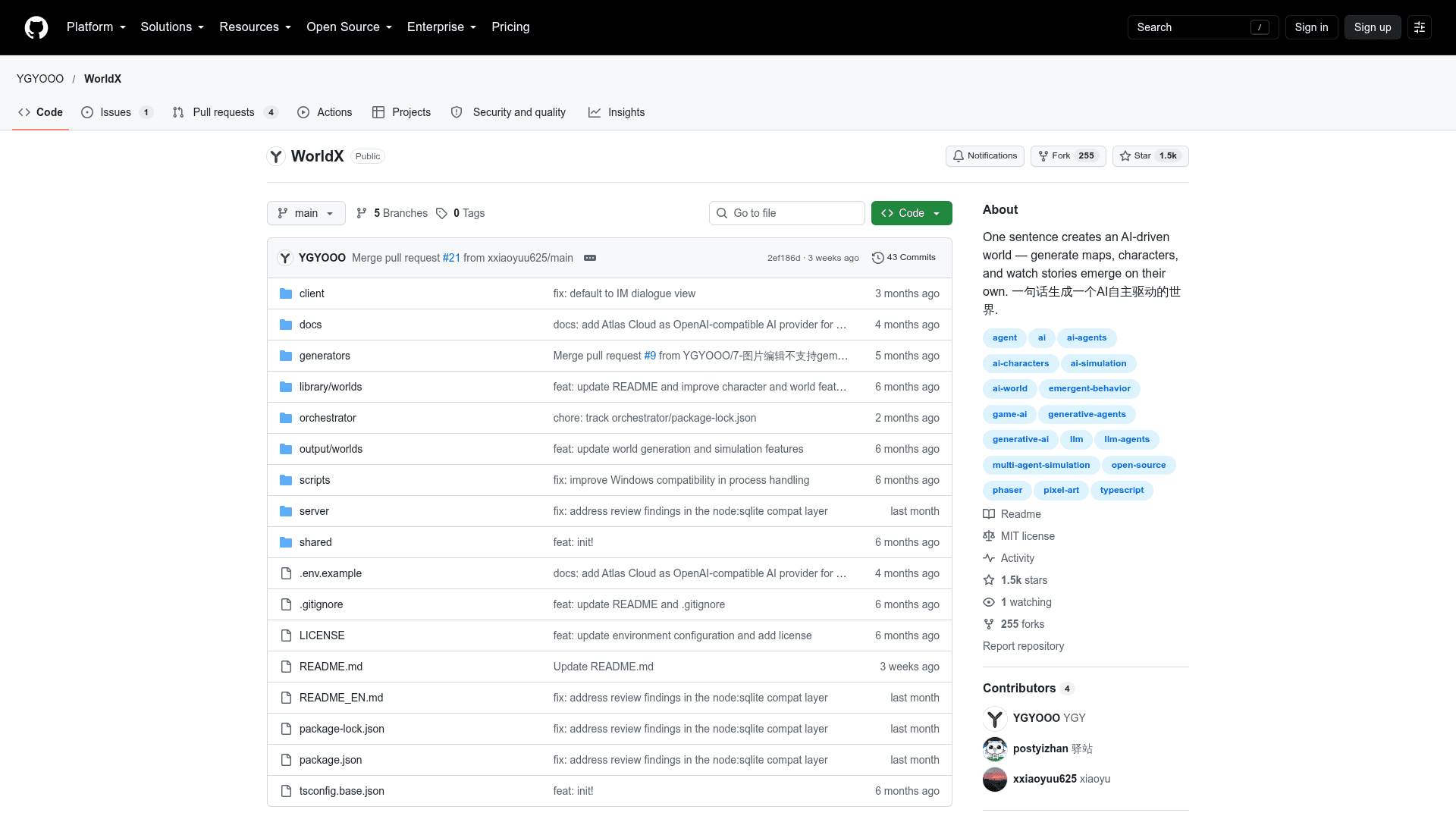View the 5 Branches list
1456x819 pixels.
pyautogui.click(x=392, y=213)
